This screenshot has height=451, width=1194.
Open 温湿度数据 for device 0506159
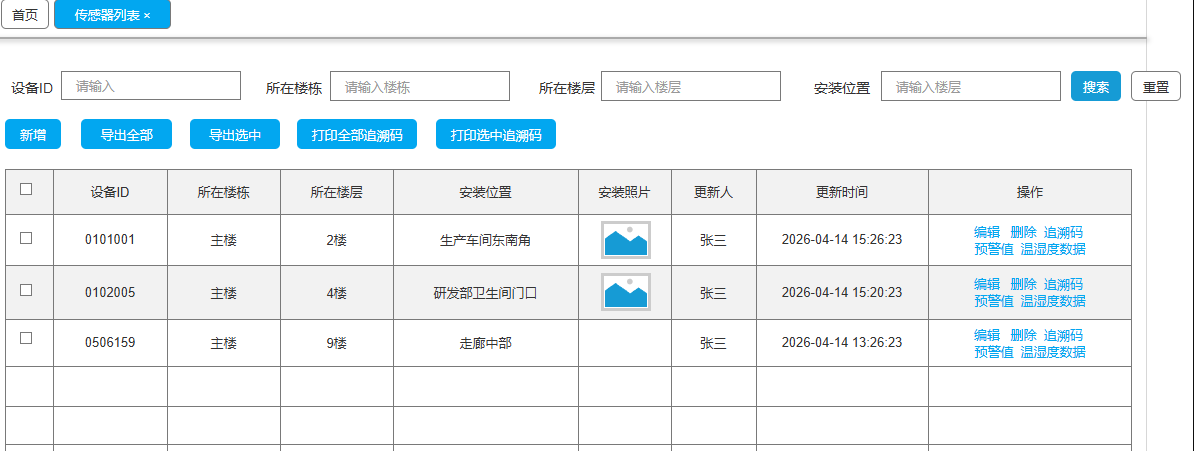[1053, 351]
